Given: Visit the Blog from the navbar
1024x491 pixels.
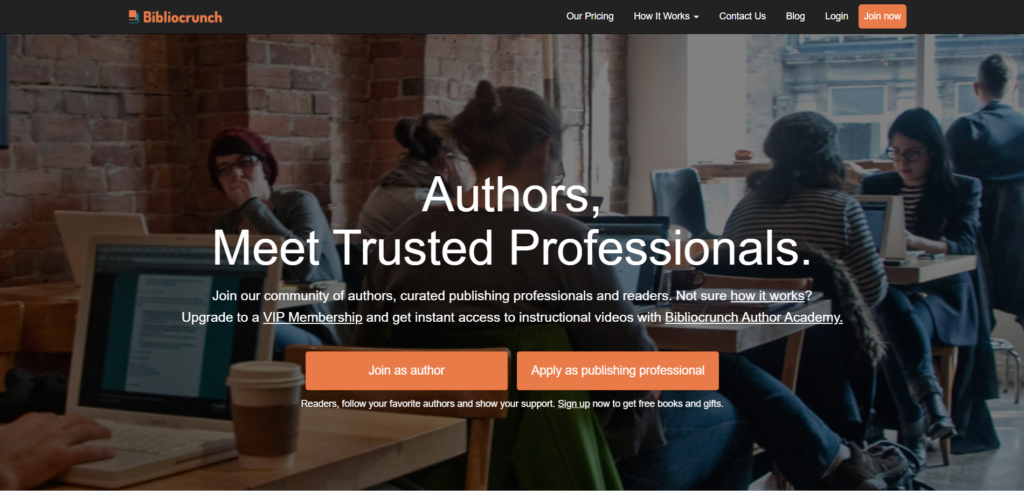Looking at the screenshot, I should tap(795, 16).
